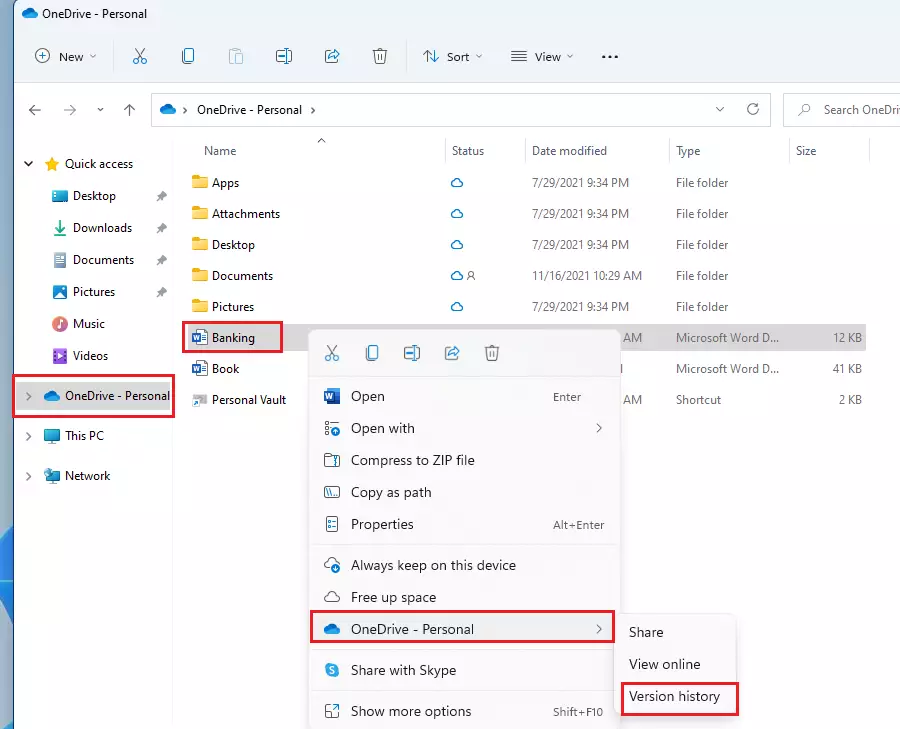Click the Cut icon in the top toolbar
The height and width of the screenshot is (729, 900).
[x=139, y=56]
